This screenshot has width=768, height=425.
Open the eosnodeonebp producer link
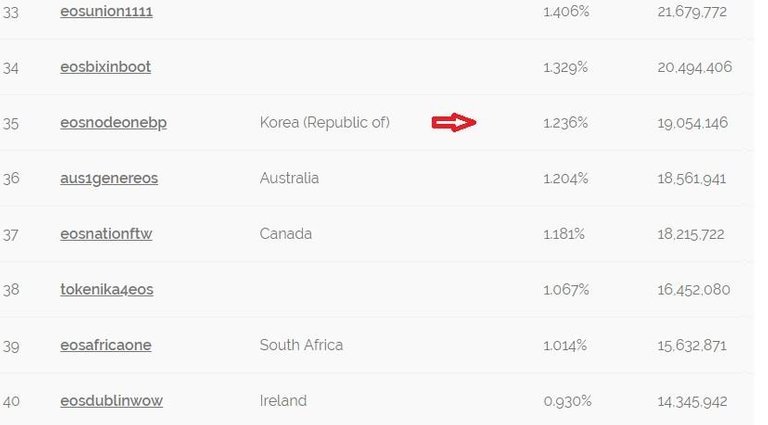tap(113, 123)
